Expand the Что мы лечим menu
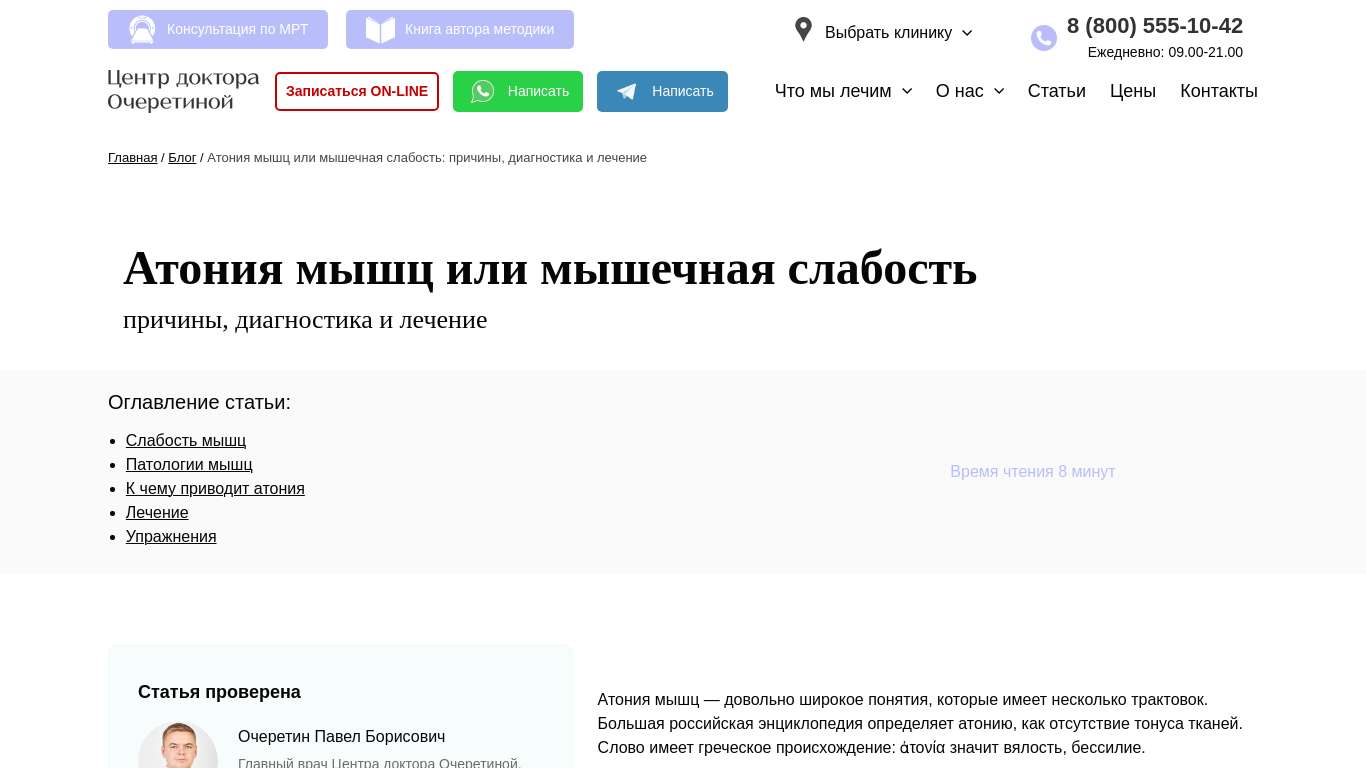The width and height of the screenshot is (1366, 768). pyautogui.click(x=843, y=91)
